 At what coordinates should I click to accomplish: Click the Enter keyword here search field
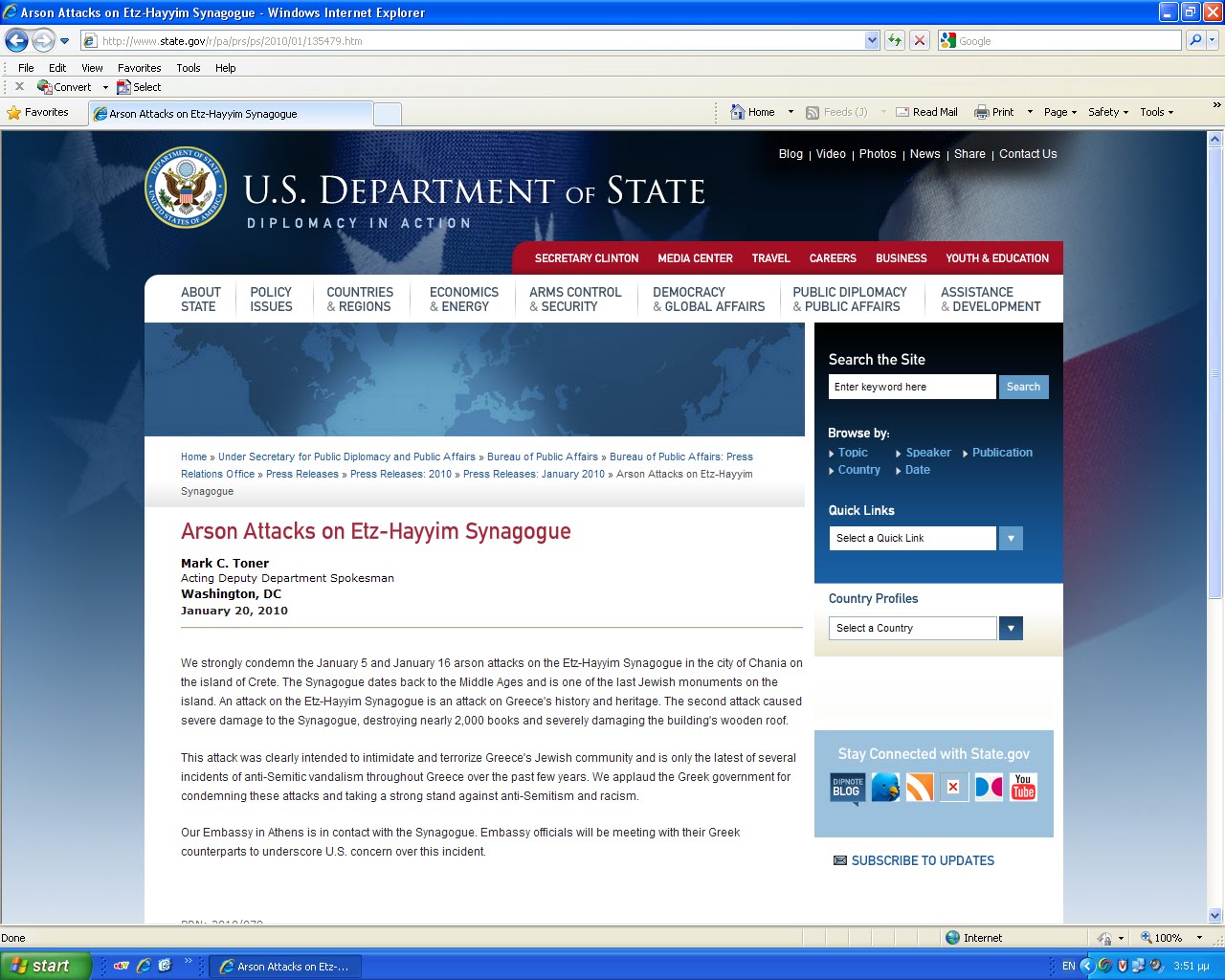point(912,387)
